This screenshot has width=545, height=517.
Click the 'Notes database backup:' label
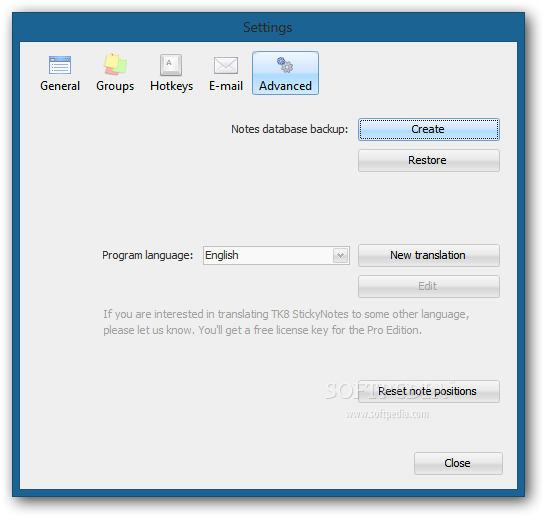(x=290, y=129)
